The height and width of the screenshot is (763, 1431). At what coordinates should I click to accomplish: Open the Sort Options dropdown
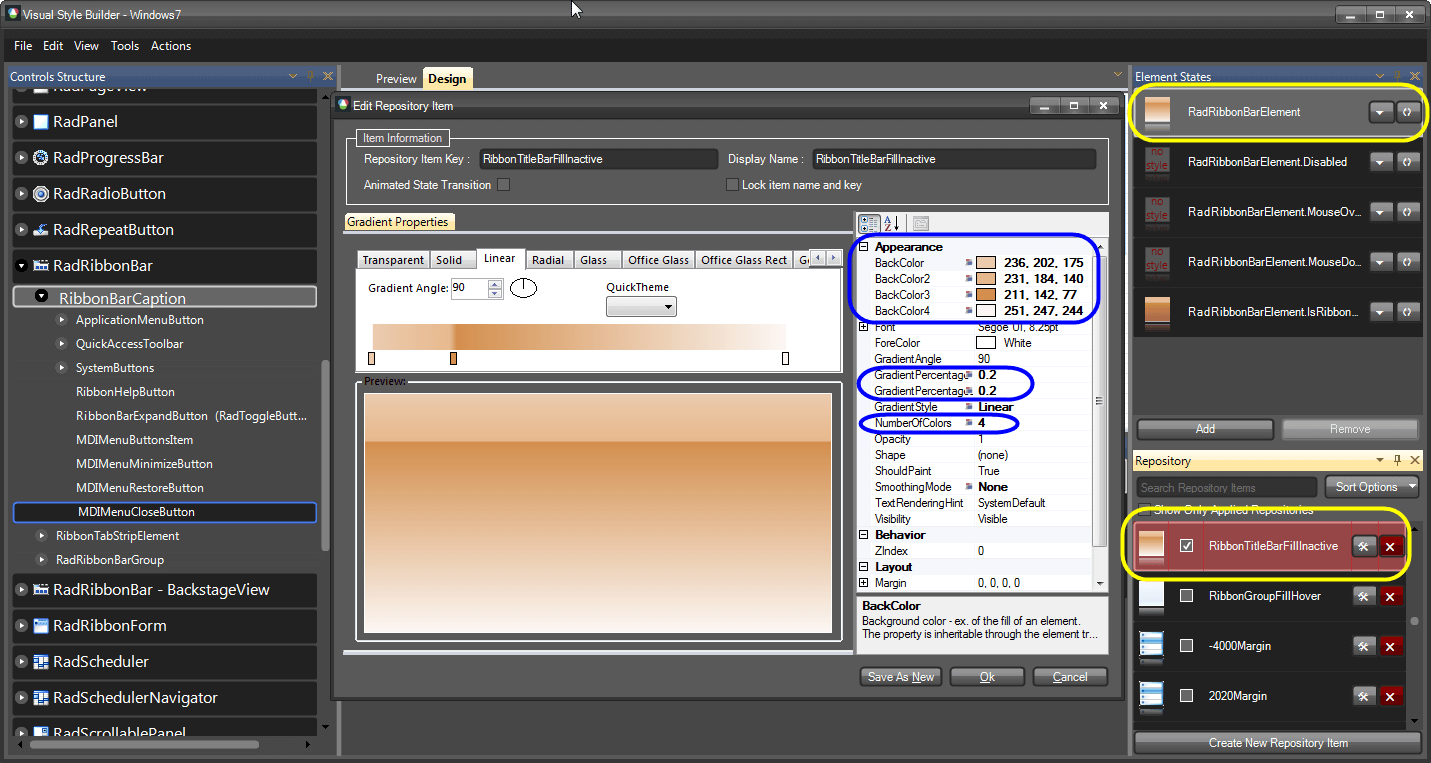point(1371,487)
